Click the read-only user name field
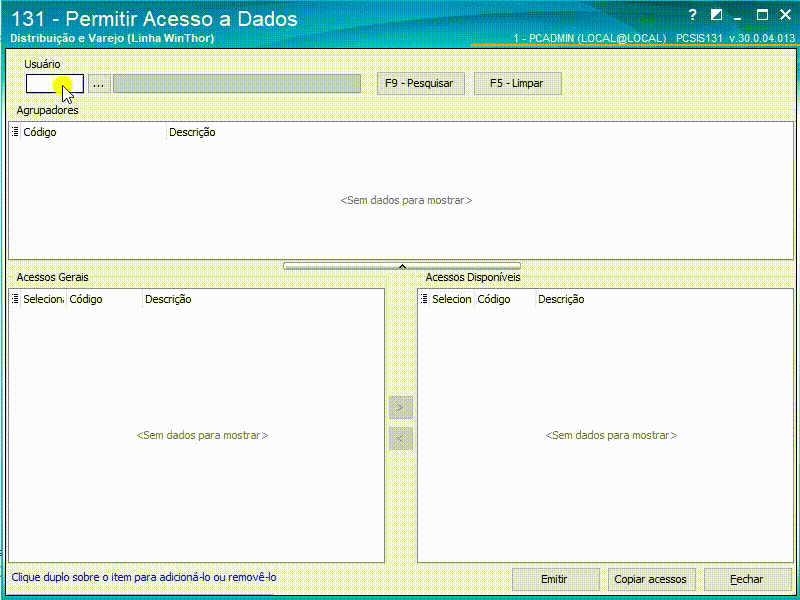800x600 pixels. (237, 84)
